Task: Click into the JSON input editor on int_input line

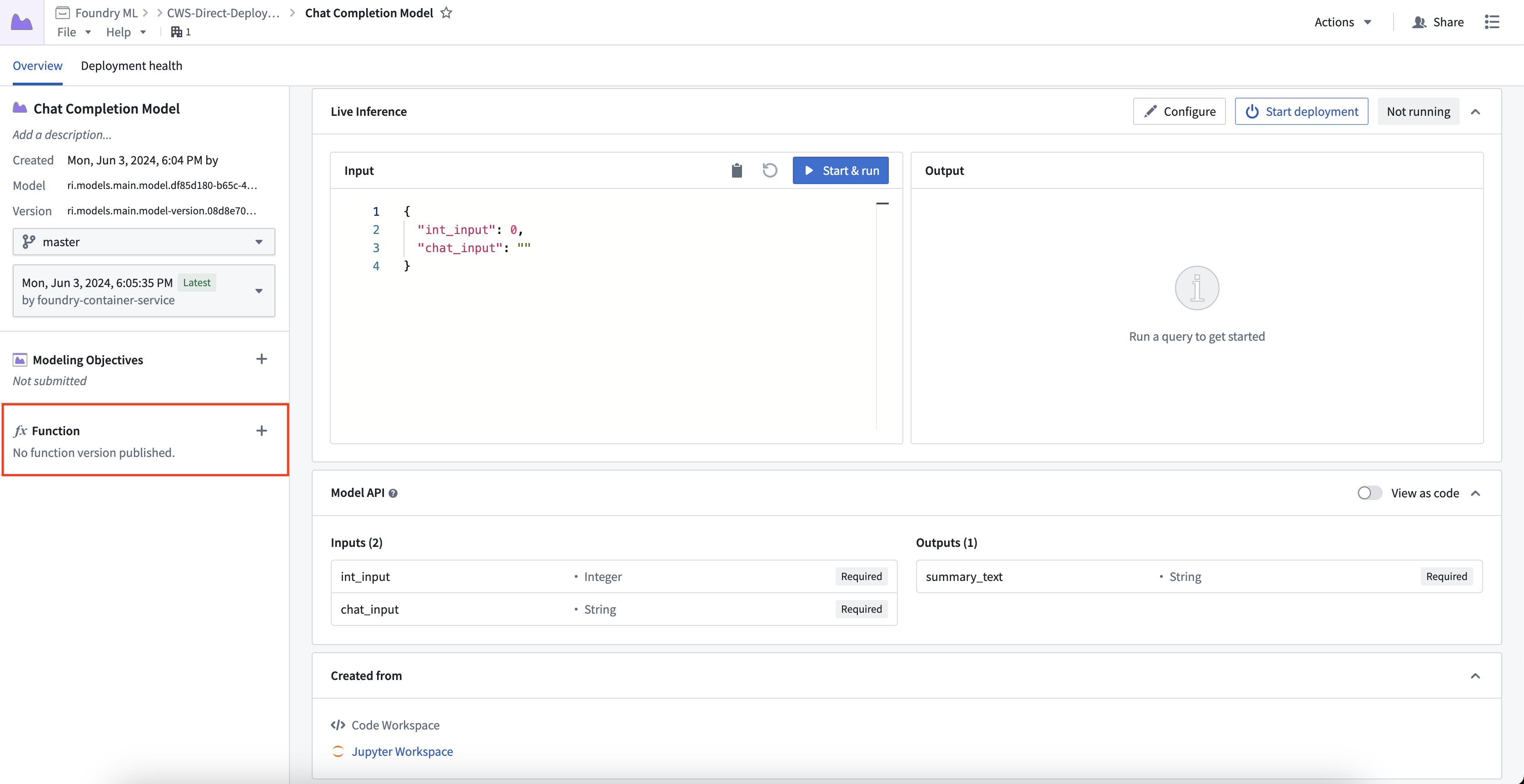Action: click(470, 229)
